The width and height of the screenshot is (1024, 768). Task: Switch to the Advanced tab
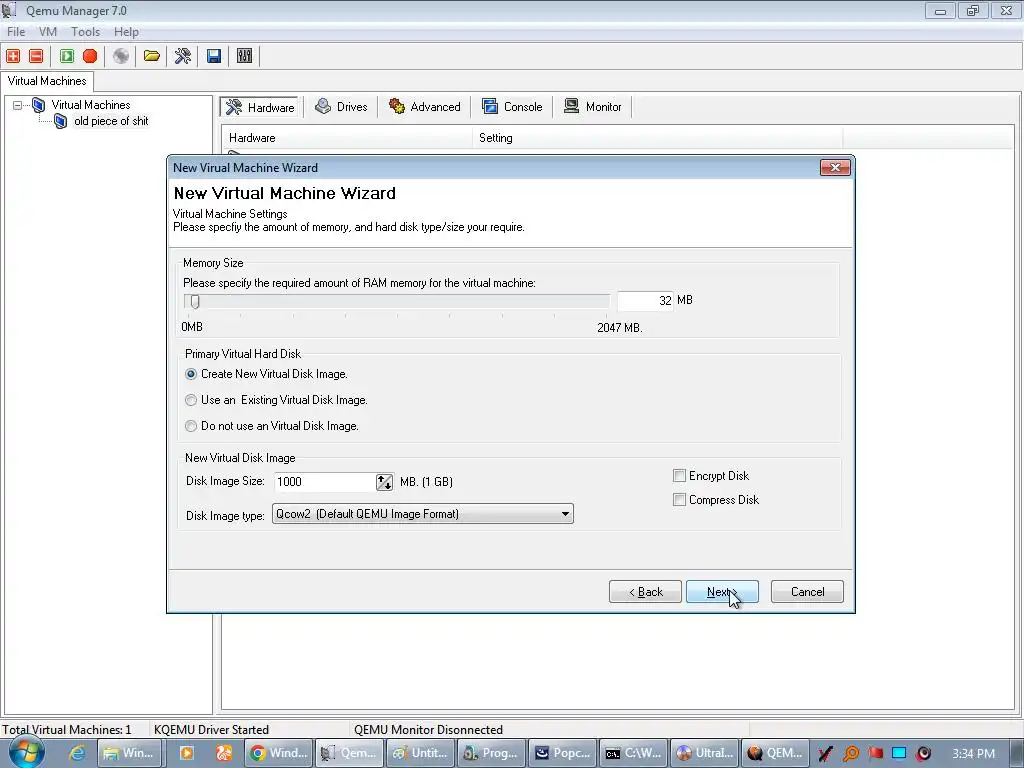tap(424, 106)
